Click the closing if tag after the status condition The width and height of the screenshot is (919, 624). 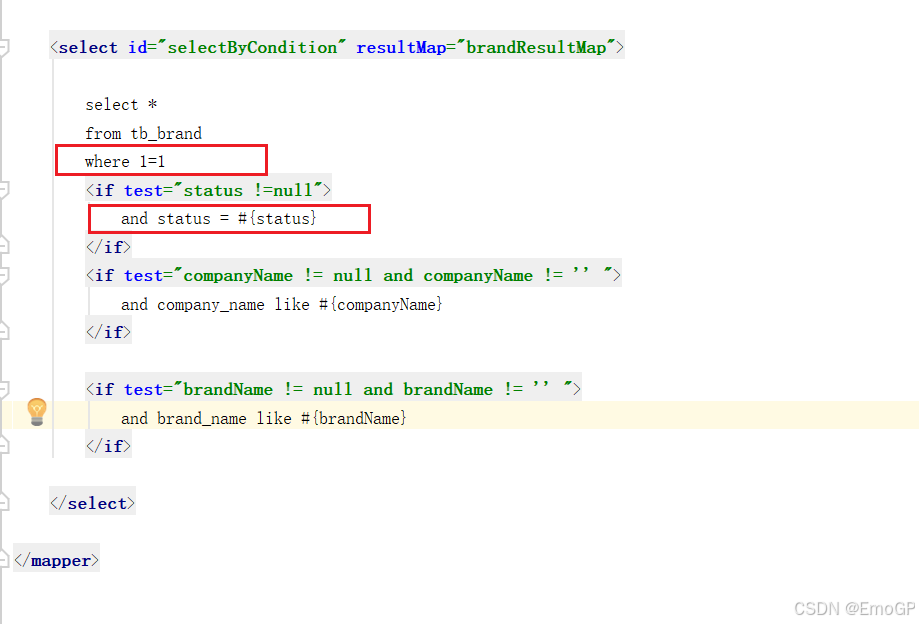point(108,247)
